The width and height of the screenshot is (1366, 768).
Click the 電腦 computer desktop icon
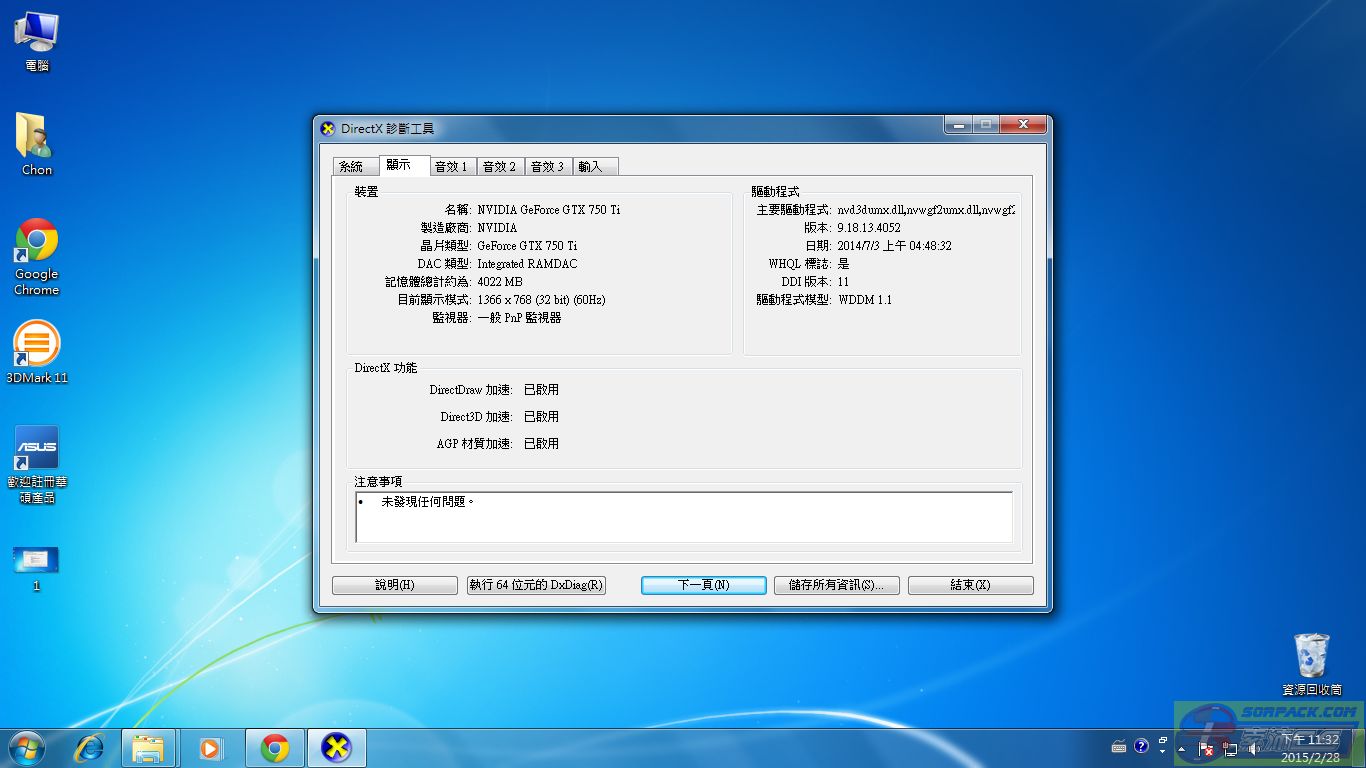tap(36, 33)
